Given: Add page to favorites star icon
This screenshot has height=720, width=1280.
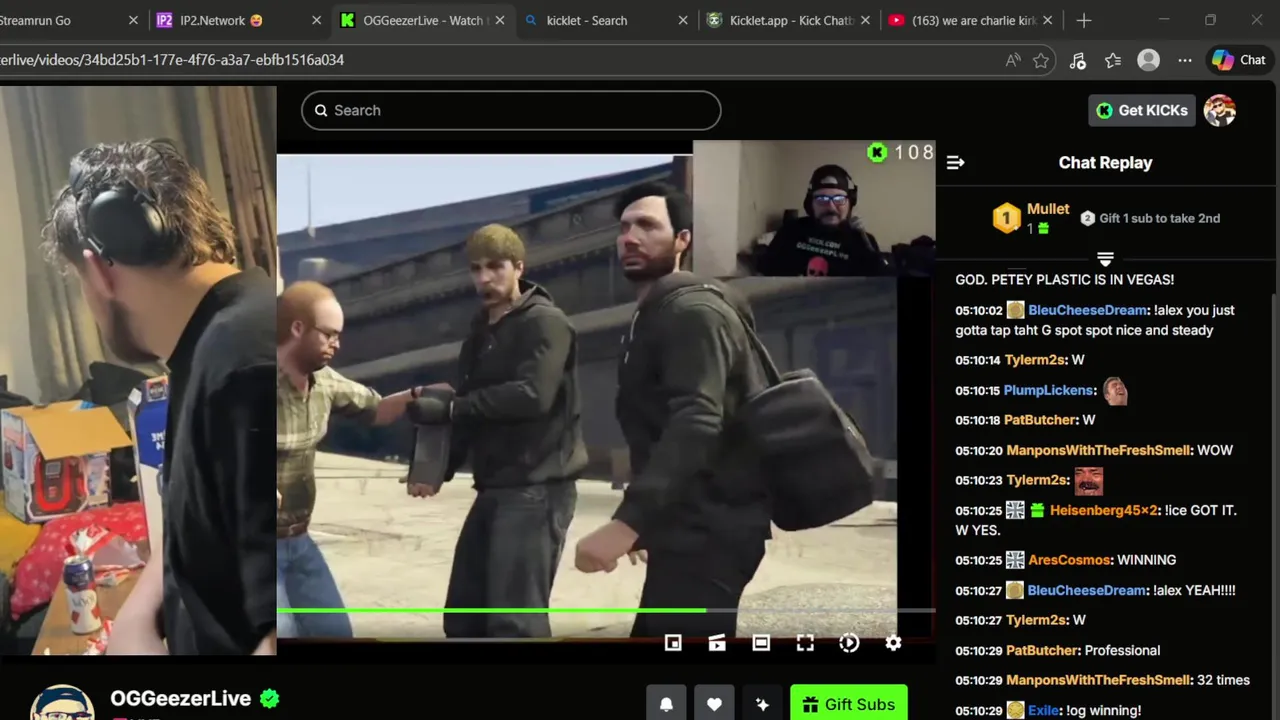Looking at the screenshot, I should (x=1041, y=60).
